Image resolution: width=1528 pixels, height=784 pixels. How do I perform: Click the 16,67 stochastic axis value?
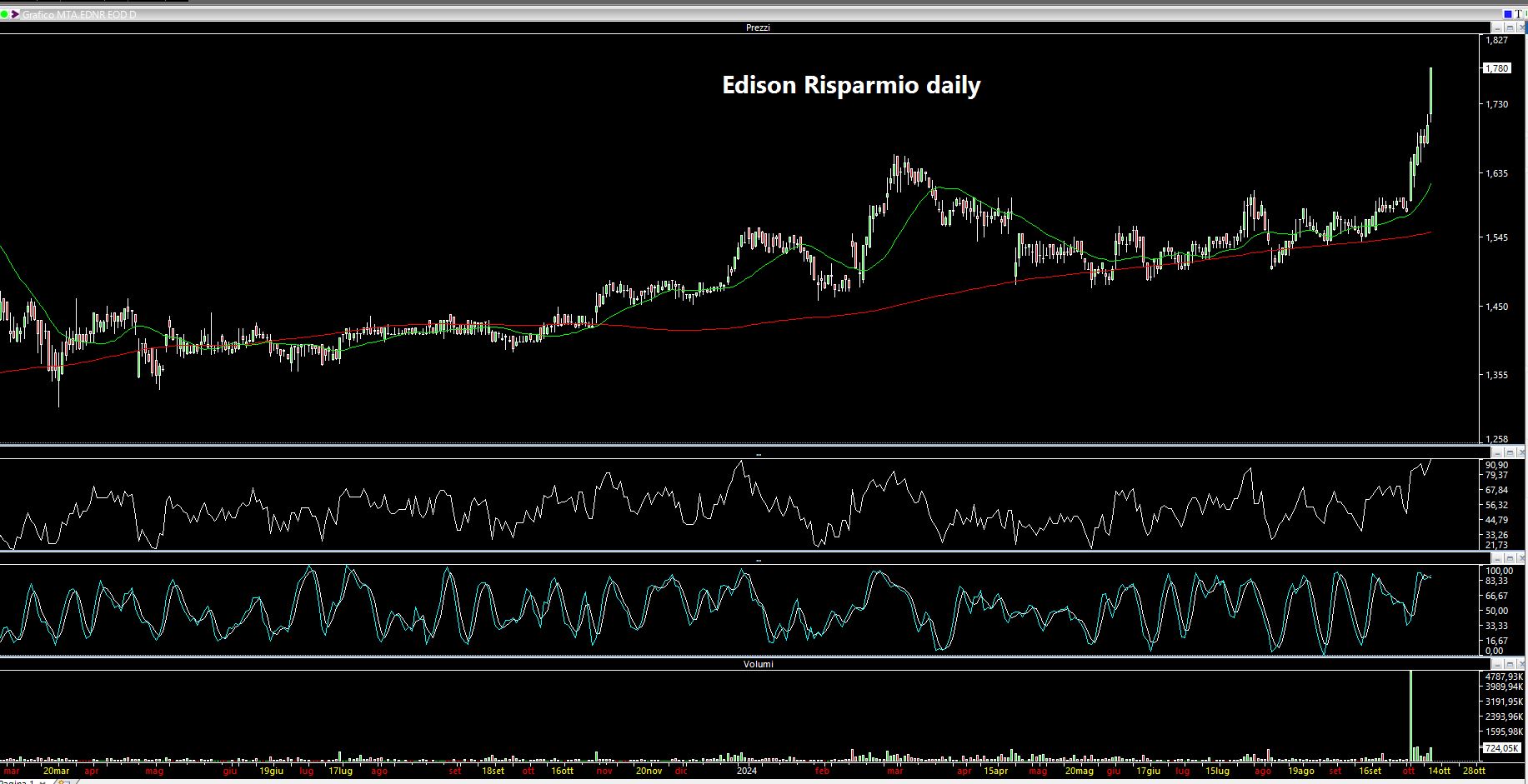[1496, 641]
